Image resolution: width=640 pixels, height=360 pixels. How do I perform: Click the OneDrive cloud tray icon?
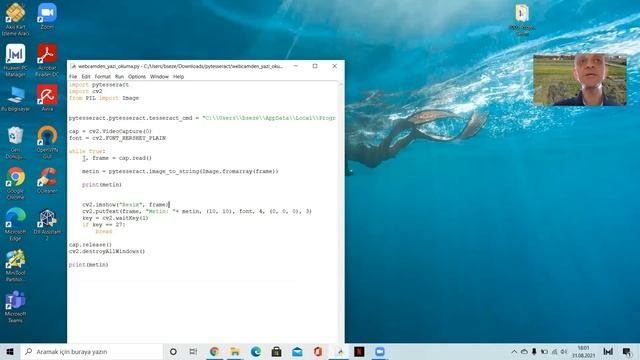tap(524, 351)
